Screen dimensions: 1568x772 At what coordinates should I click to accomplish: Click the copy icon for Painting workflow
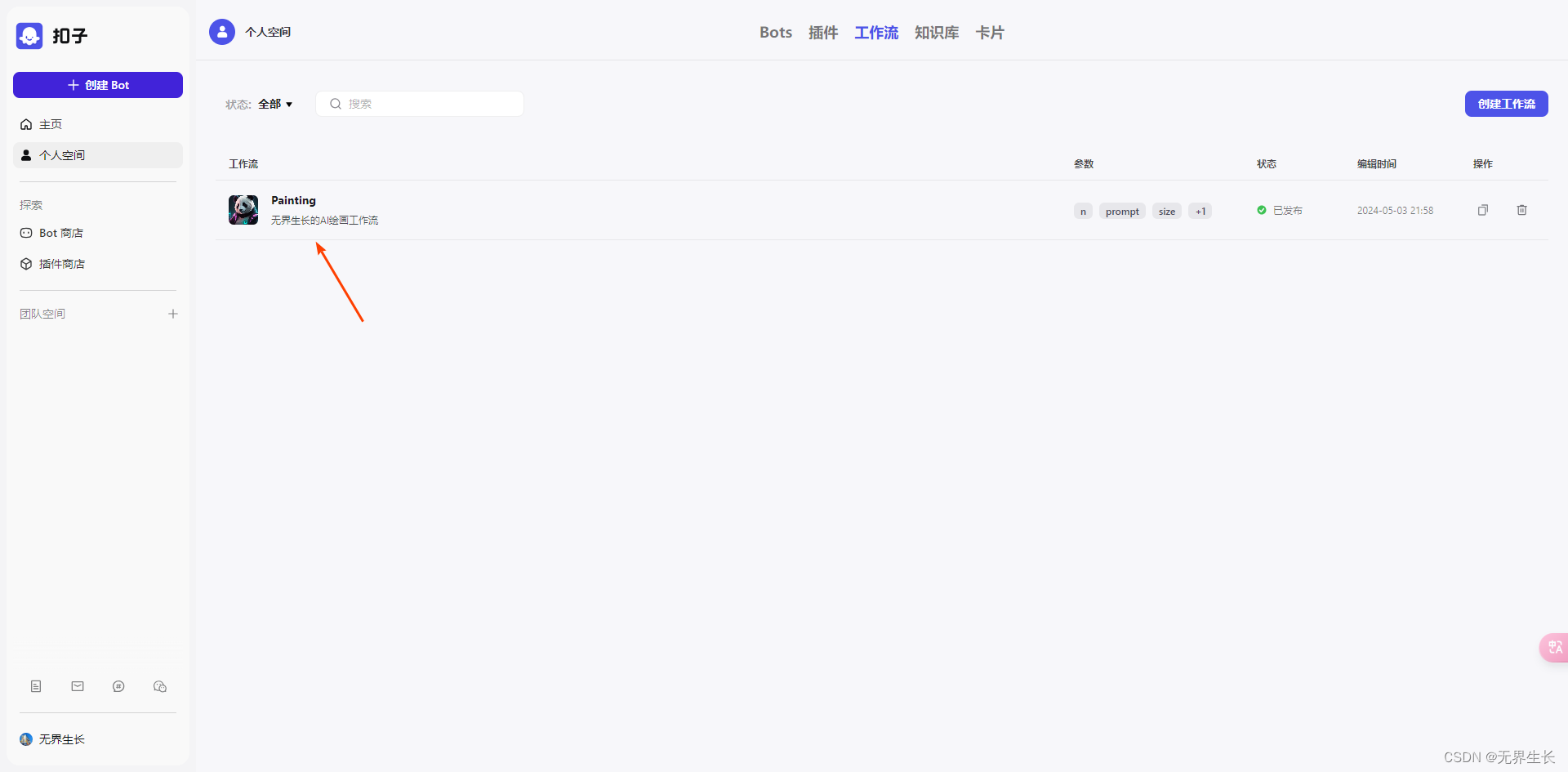pyautogui.click(x=1482, y=210)
